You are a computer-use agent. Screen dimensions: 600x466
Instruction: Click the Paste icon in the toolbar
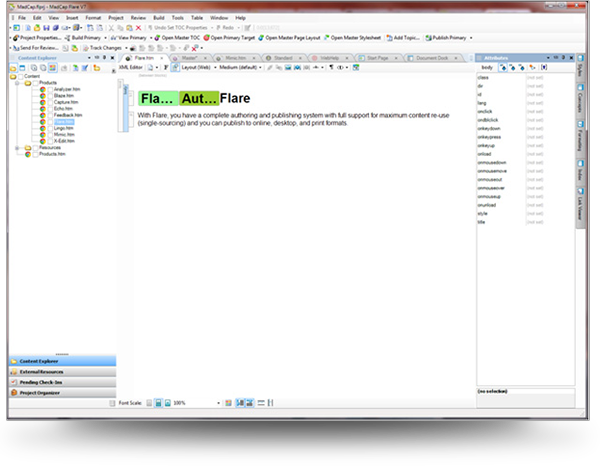[x=129, y=28]
